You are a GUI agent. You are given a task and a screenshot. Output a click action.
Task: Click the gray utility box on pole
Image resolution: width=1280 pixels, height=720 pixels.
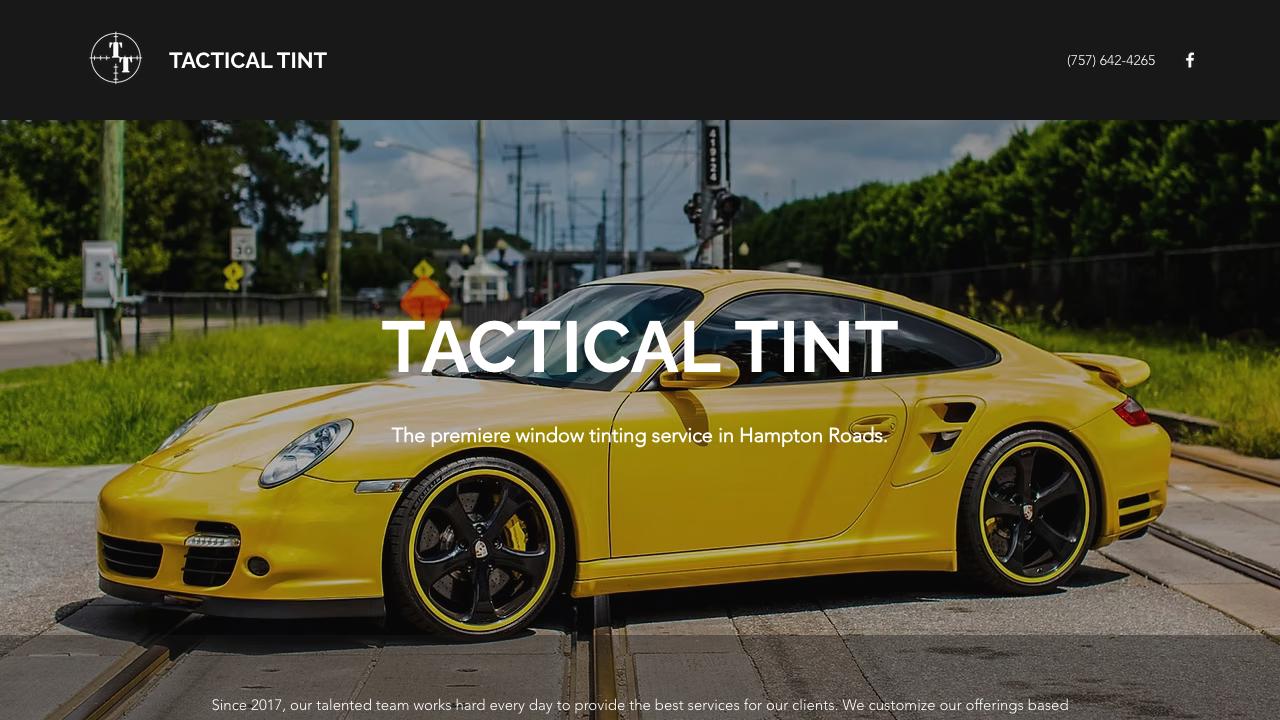[100, 273]
